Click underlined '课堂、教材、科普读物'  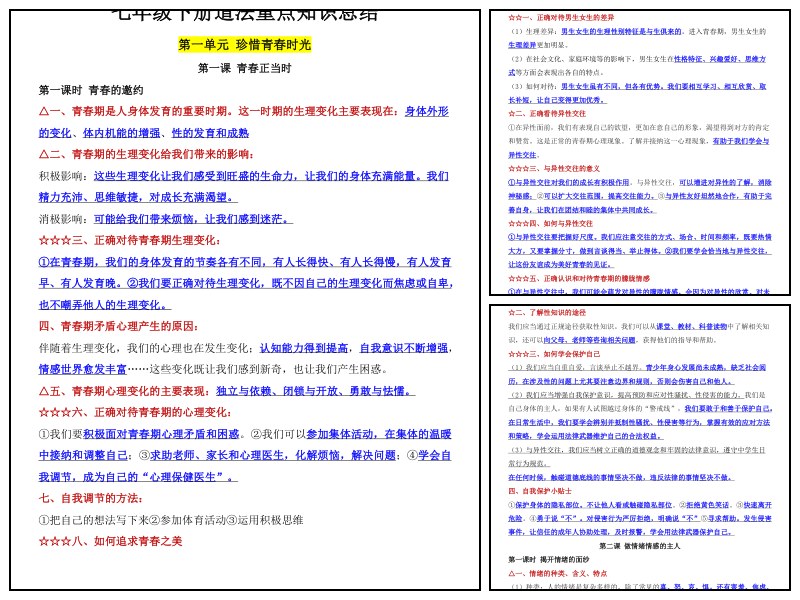[691, 326]
